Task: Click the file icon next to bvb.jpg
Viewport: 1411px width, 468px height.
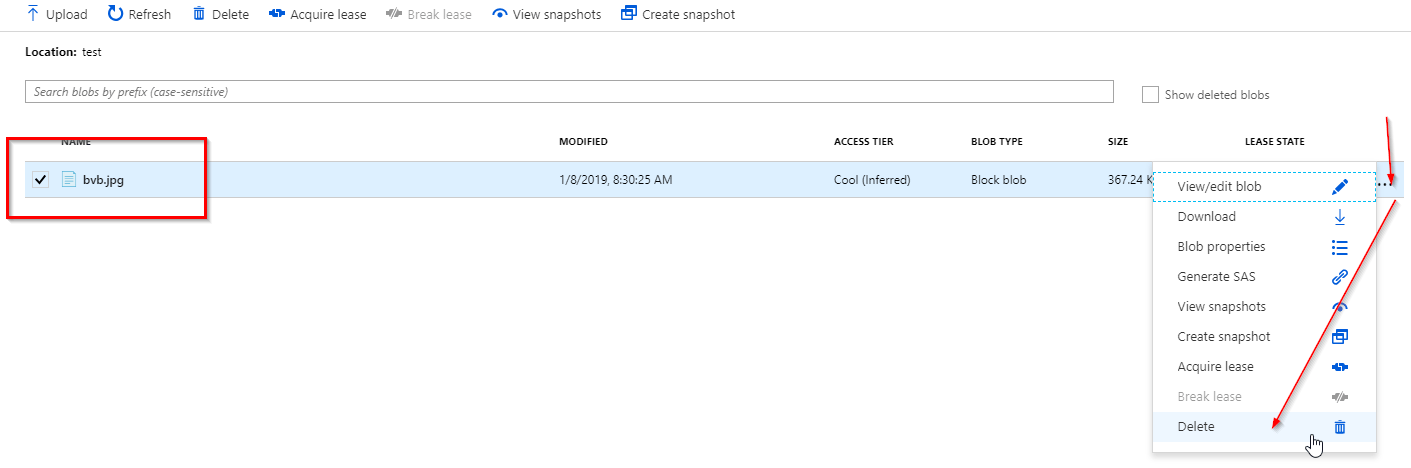Action: [x=69, y=180]
